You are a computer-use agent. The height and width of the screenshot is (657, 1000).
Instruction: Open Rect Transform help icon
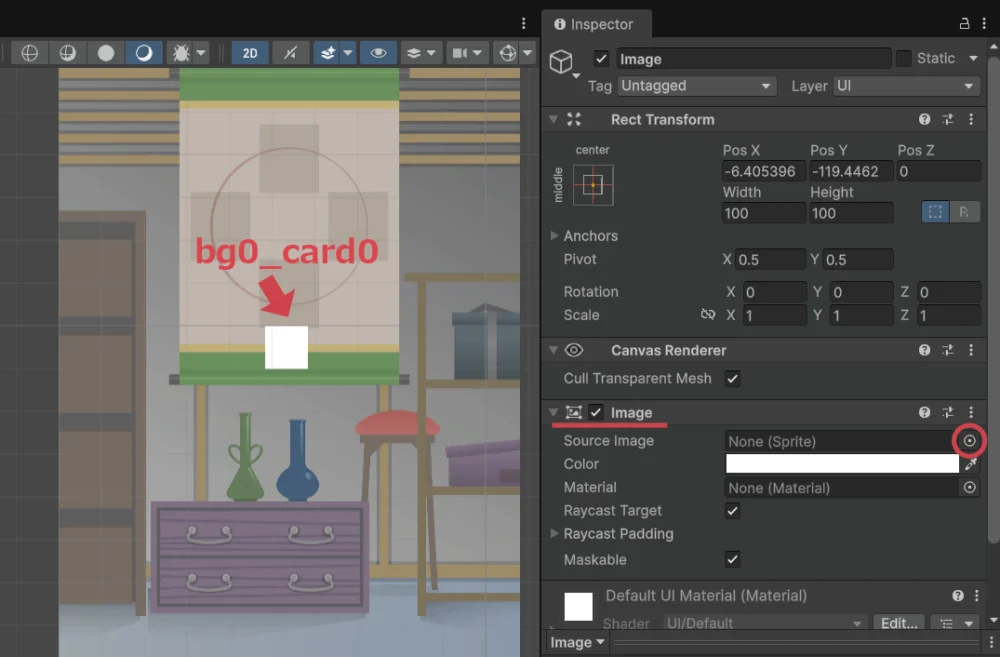coord(925,120)
